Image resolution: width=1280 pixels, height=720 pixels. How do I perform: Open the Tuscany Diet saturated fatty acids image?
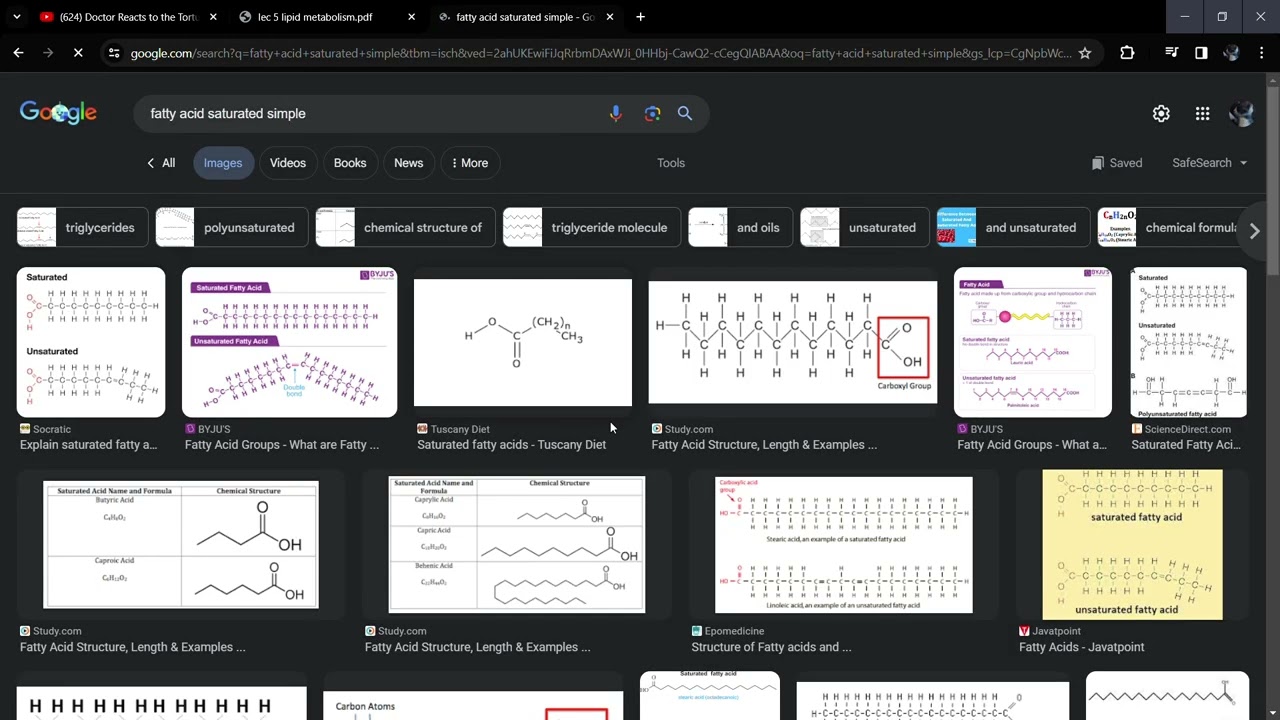pyautogui.click(x=523, y=343)
